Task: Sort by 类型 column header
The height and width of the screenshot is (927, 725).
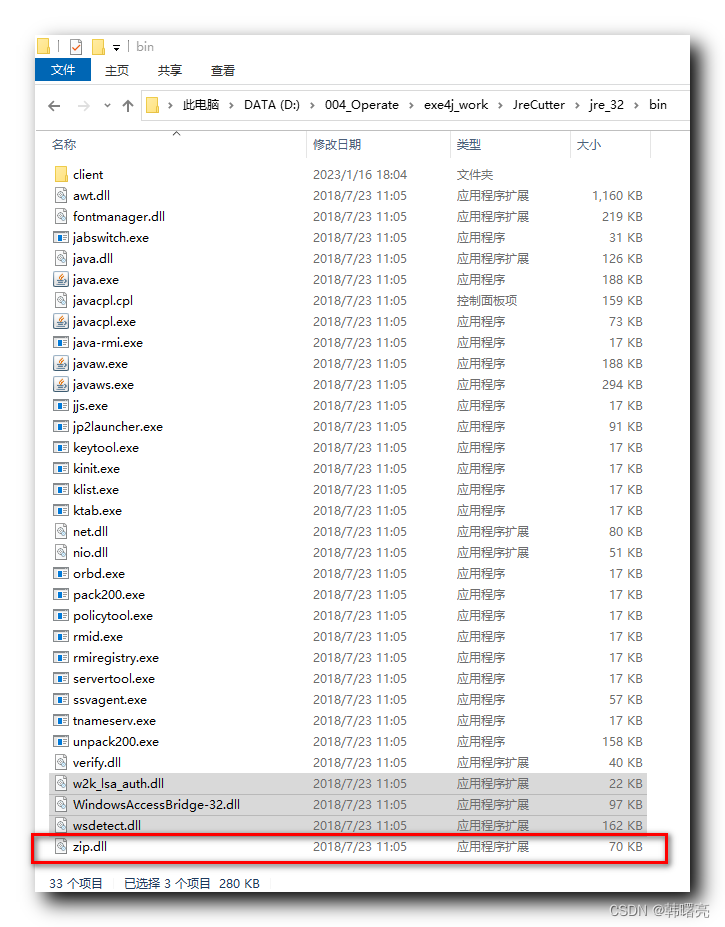Action: [469, 144]
